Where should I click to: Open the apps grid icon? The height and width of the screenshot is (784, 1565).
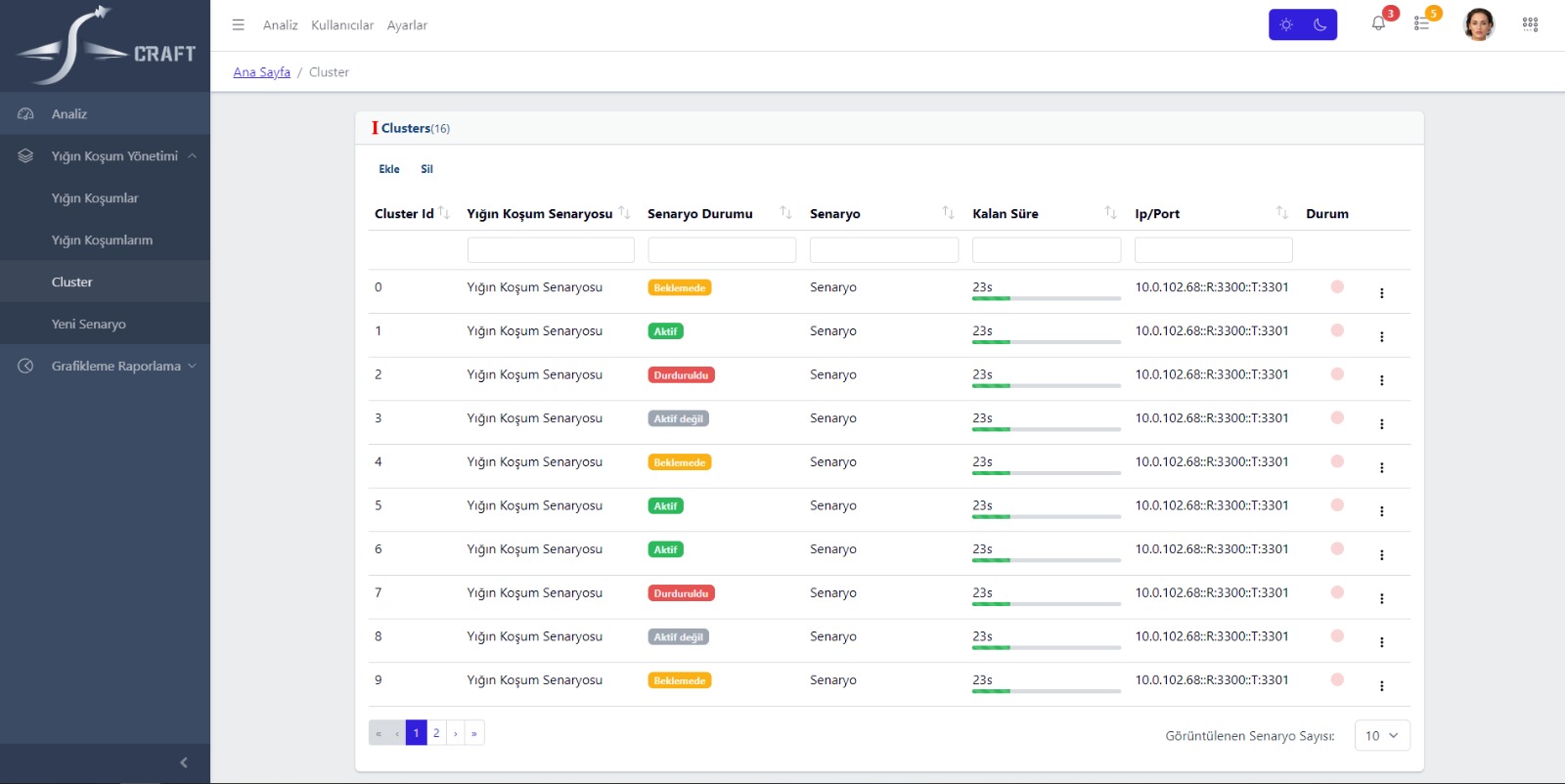click(x=1530, y=24)
